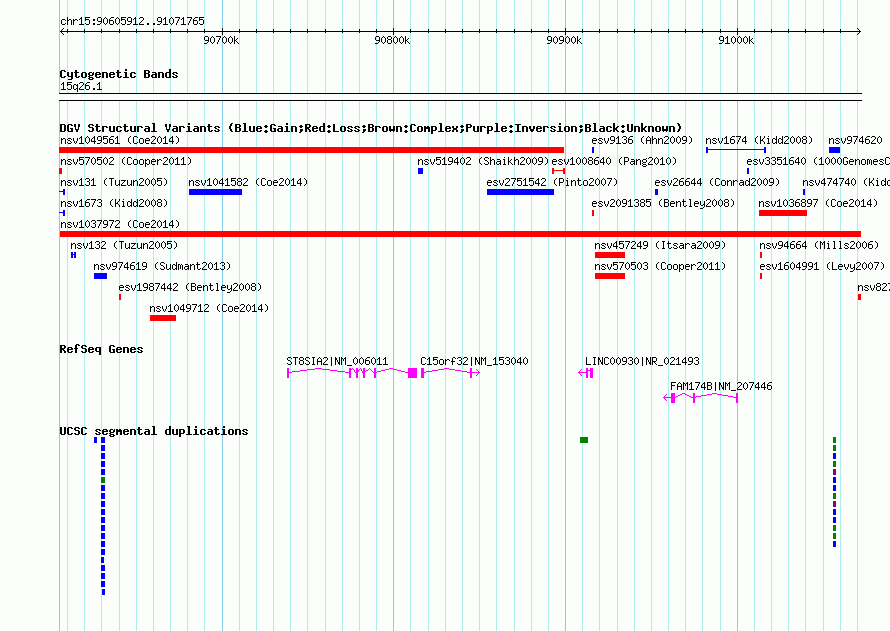The image size is (890, 631).
Task: Click the nsv457249 (Itsara2009) red bar
Action: click(610, 255)
